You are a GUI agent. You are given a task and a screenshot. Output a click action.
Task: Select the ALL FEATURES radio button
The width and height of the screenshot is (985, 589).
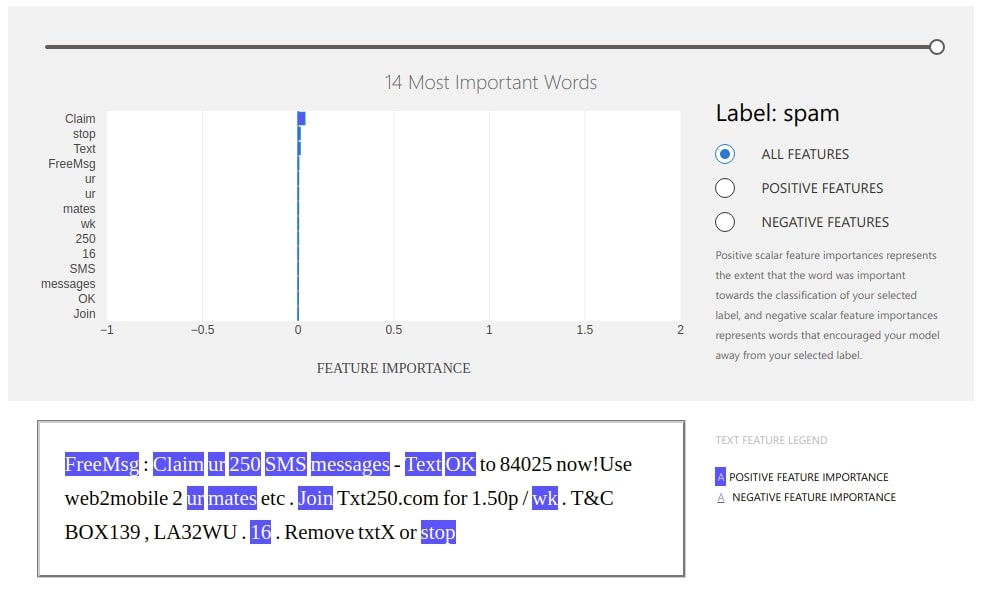[x=725, y=154]
